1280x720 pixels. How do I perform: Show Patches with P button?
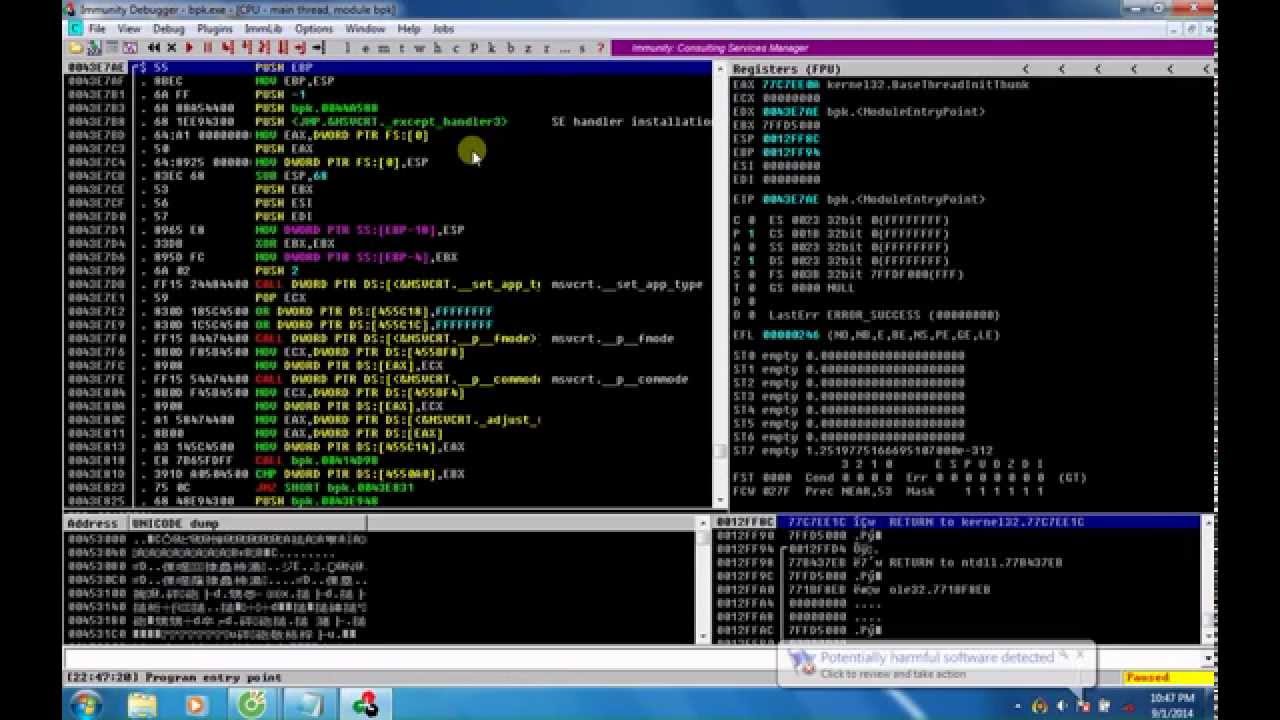click(473, 48)
